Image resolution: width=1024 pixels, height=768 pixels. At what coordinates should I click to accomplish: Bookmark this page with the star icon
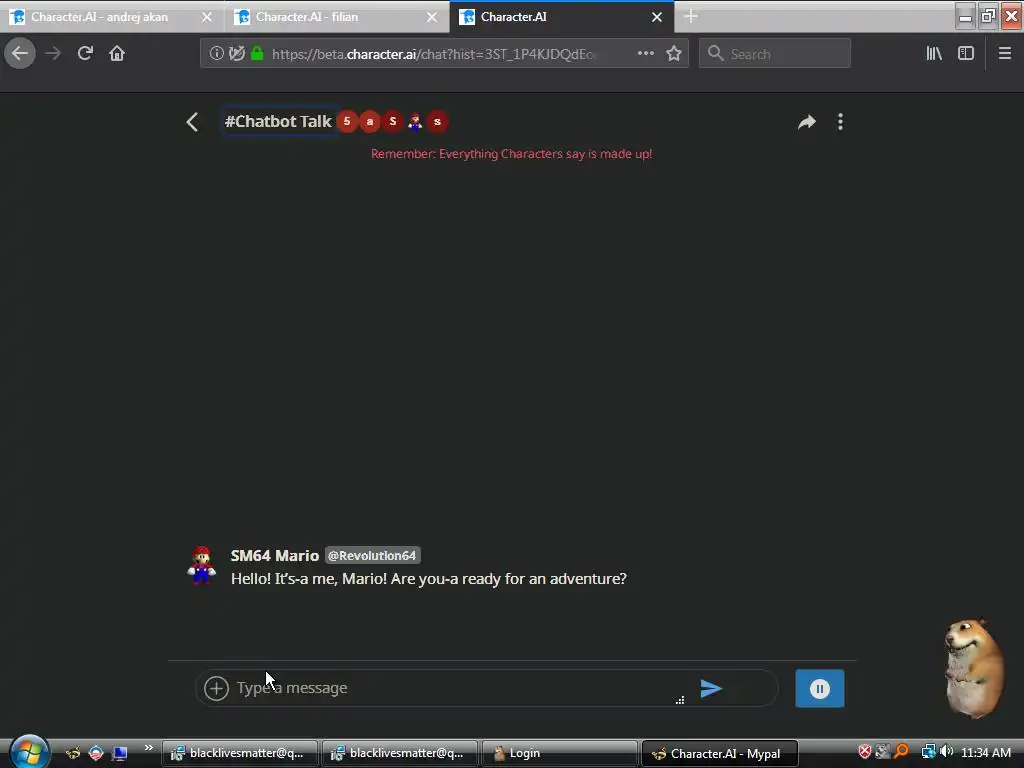click(674, 54)
